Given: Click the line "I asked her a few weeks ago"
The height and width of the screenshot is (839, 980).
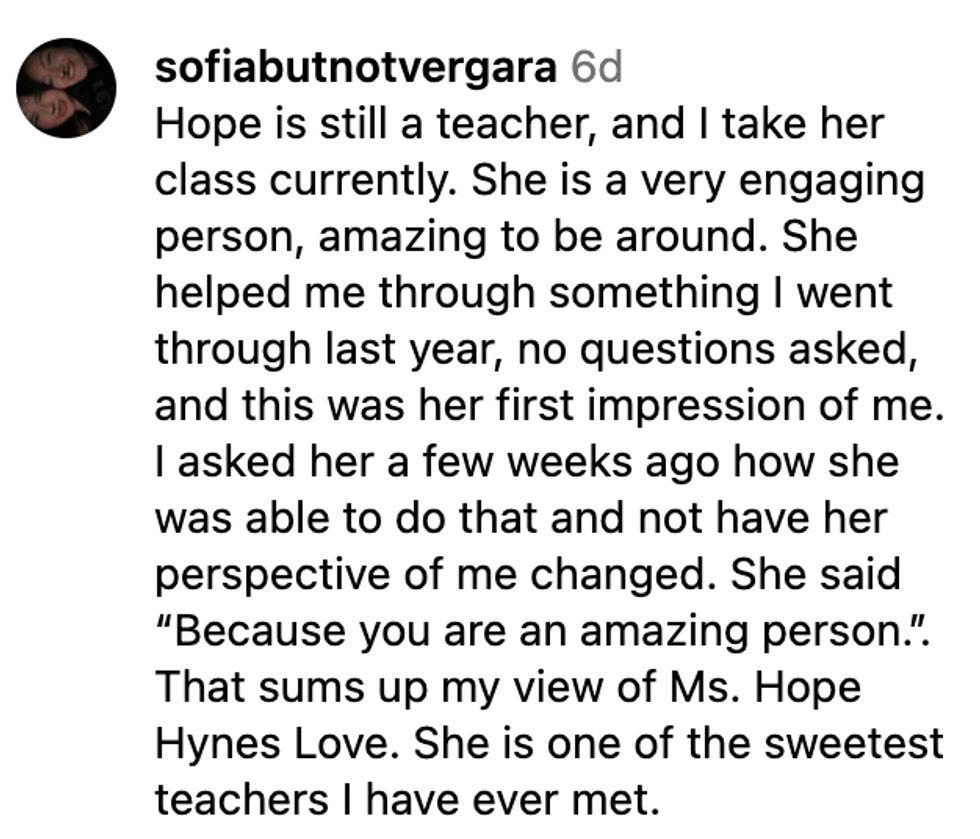Looking at the screenshot, I should (527, 462).
